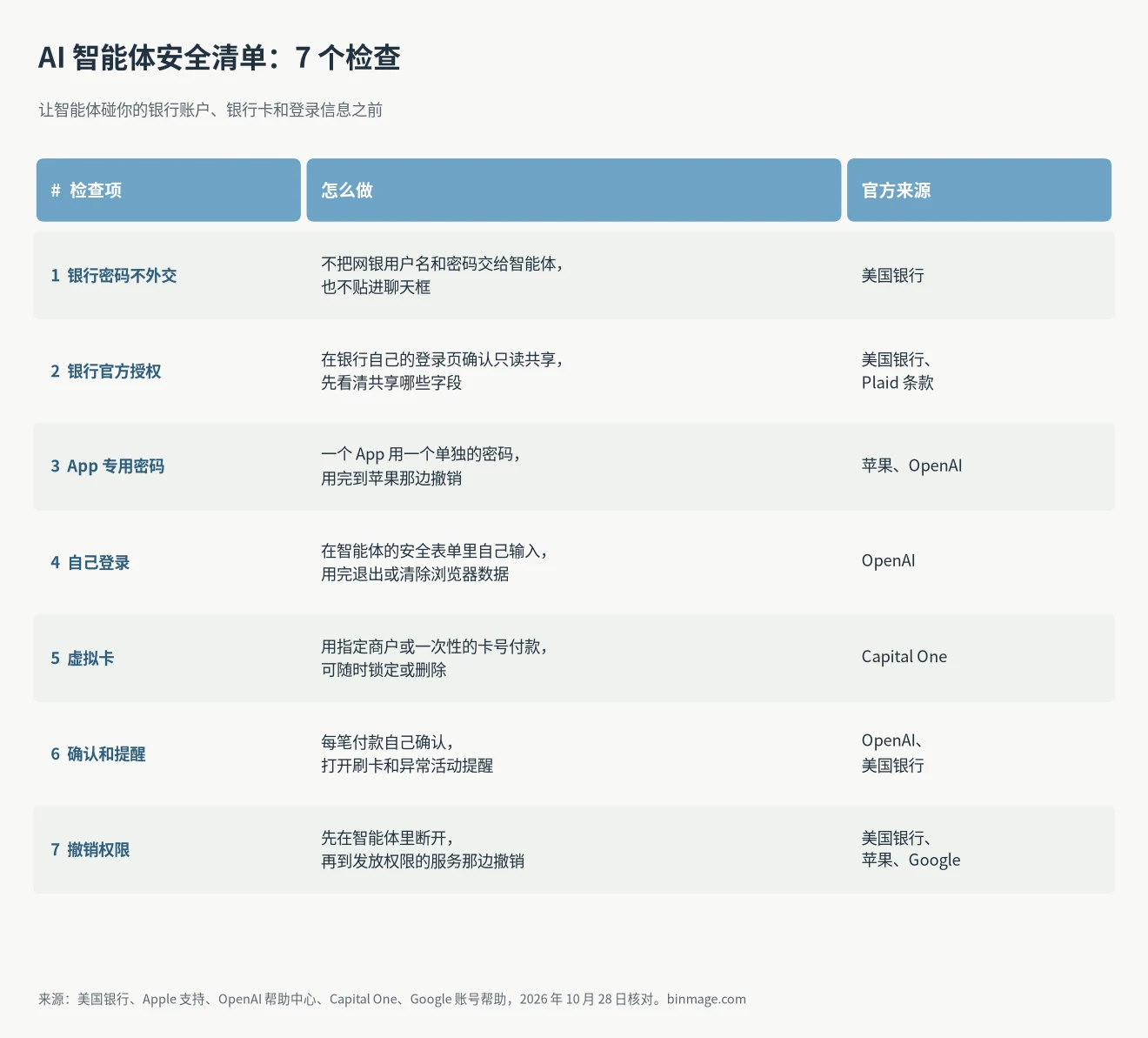Click the source cell '美国银行、Plaid 条款'

tap(898, 371)
